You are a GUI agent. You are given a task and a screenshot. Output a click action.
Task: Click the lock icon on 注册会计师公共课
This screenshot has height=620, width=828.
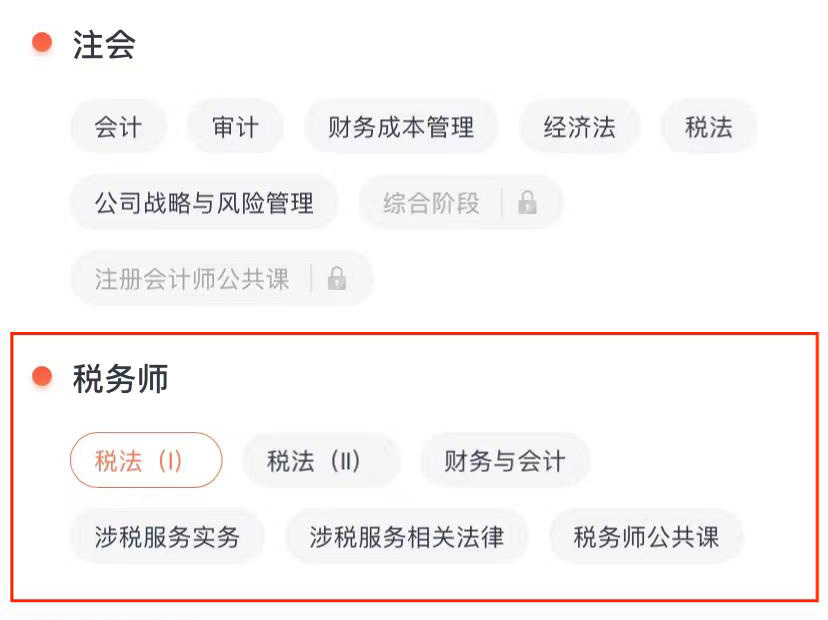[339, 279]
